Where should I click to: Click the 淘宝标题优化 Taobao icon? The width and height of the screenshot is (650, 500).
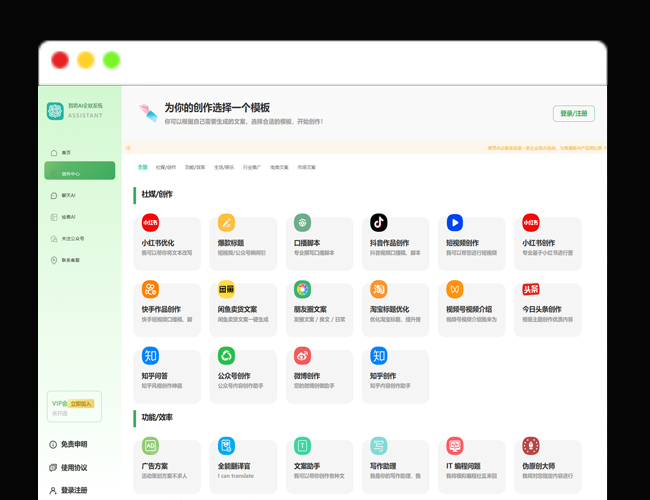pyautogui.click(x=378, y=289)
